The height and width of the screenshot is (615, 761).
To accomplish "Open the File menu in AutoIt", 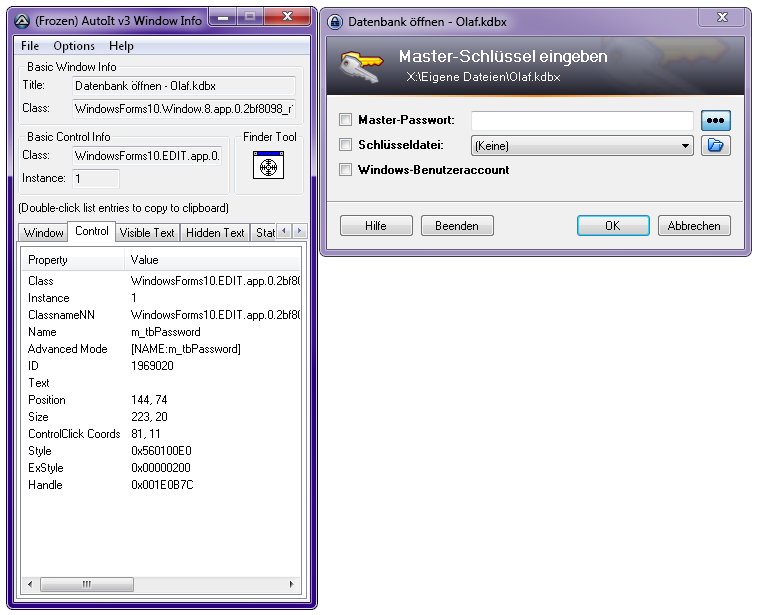I will [x=30, y=46].
